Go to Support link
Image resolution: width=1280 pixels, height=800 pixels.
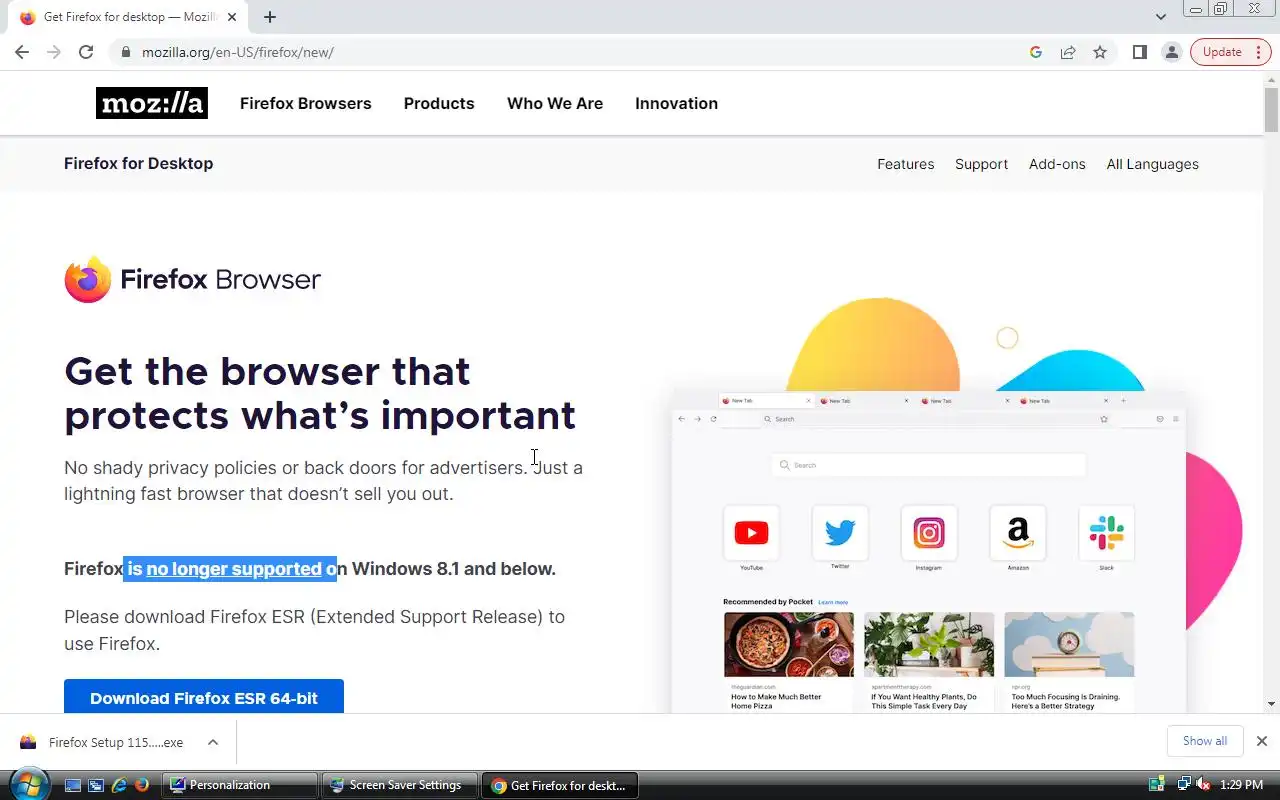[981, 164]
